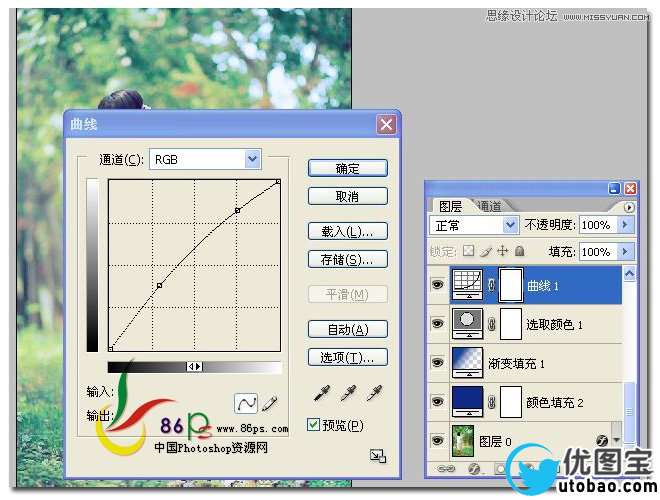The height and width of the screenshot is (500, 660).
Task: Click link icon on 颜色填充 2 layer
Action: point(491,402)
